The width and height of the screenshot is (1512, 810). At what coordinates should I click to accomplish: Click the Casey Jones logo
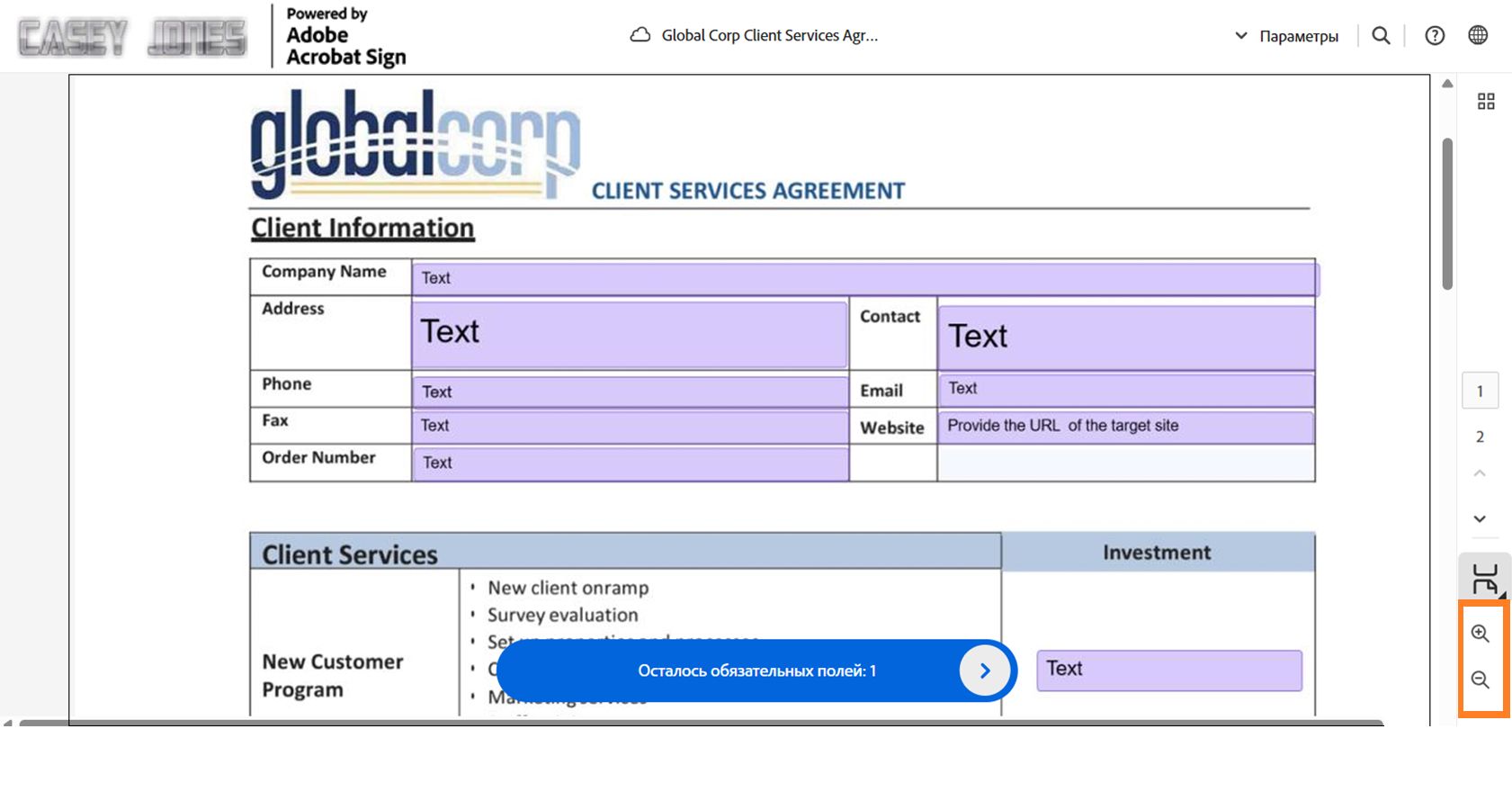[131, 37]
